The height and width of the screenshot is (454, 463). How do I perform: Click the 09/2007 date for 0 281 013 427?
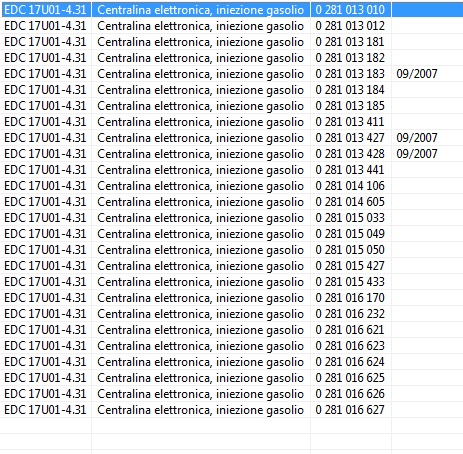[417, 138]
